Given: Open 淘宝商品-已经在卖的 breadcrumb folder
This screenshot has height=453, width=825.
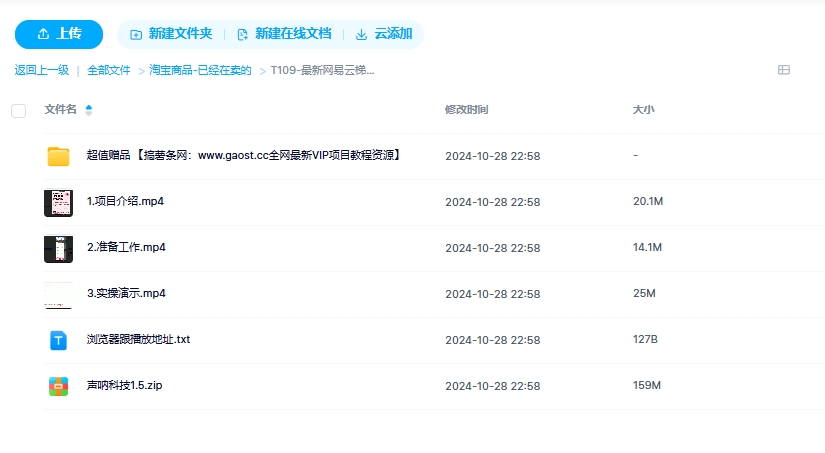Looking at the screenshot, I should (x=200, y=70).
